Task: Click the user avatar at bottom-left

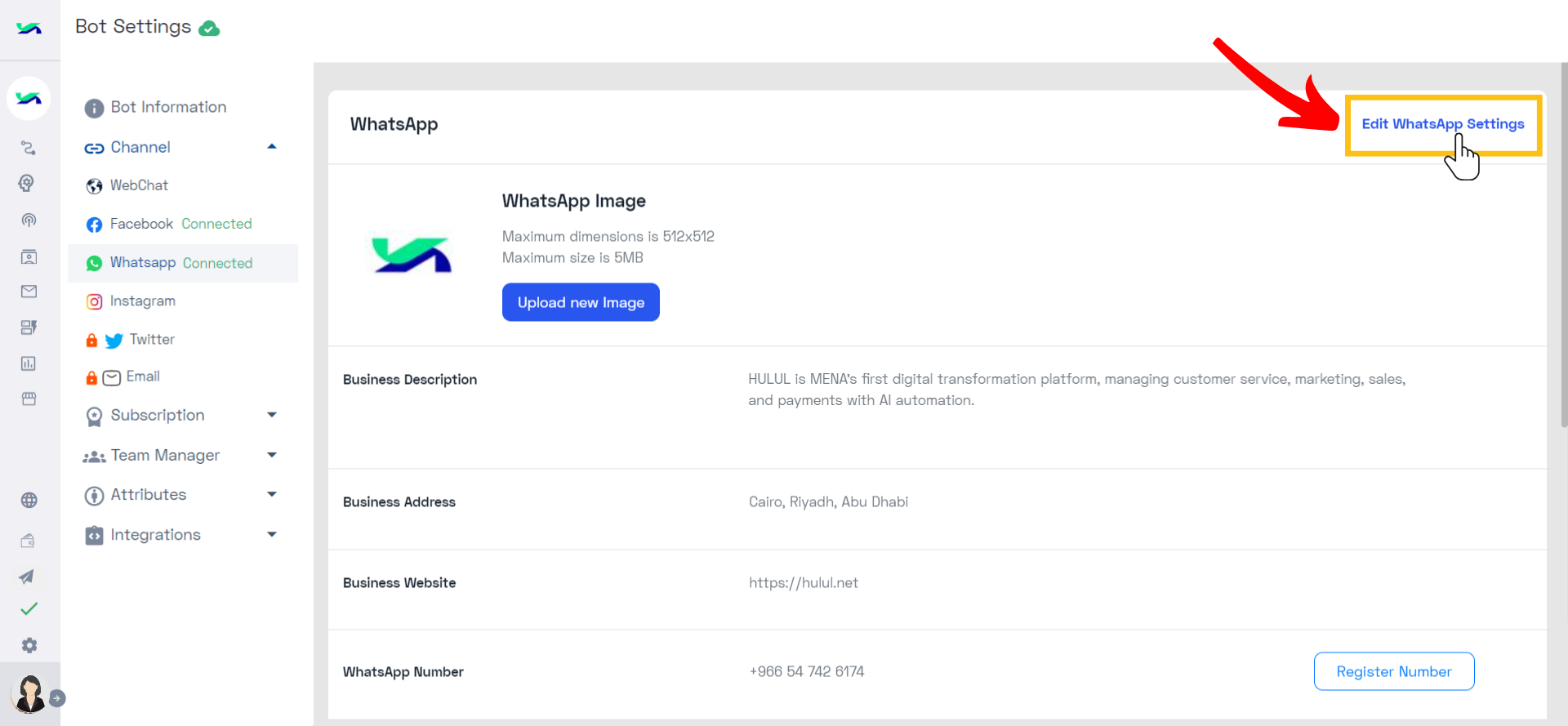Action: coord(29,694)
